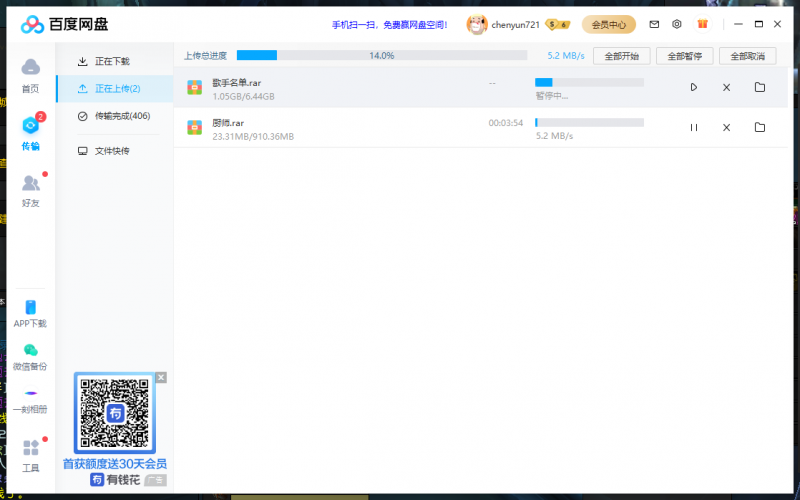Open the mail messages icon in title bar

654,24
